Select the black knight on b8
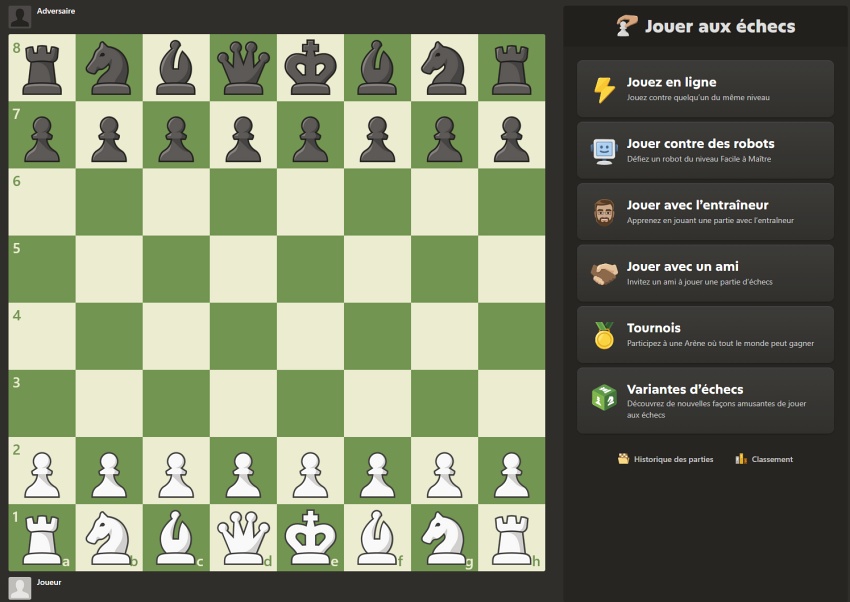 109,68
